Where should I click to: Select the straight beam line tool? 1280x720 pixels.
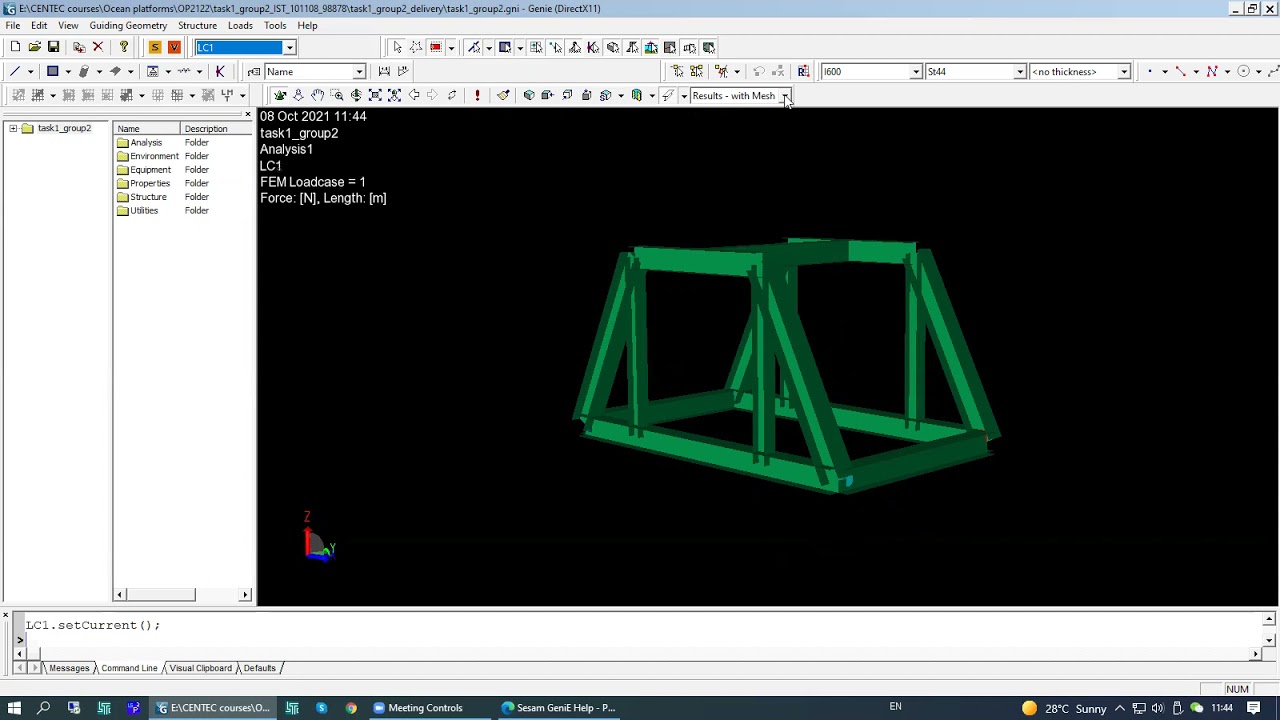tap(14, 71)
